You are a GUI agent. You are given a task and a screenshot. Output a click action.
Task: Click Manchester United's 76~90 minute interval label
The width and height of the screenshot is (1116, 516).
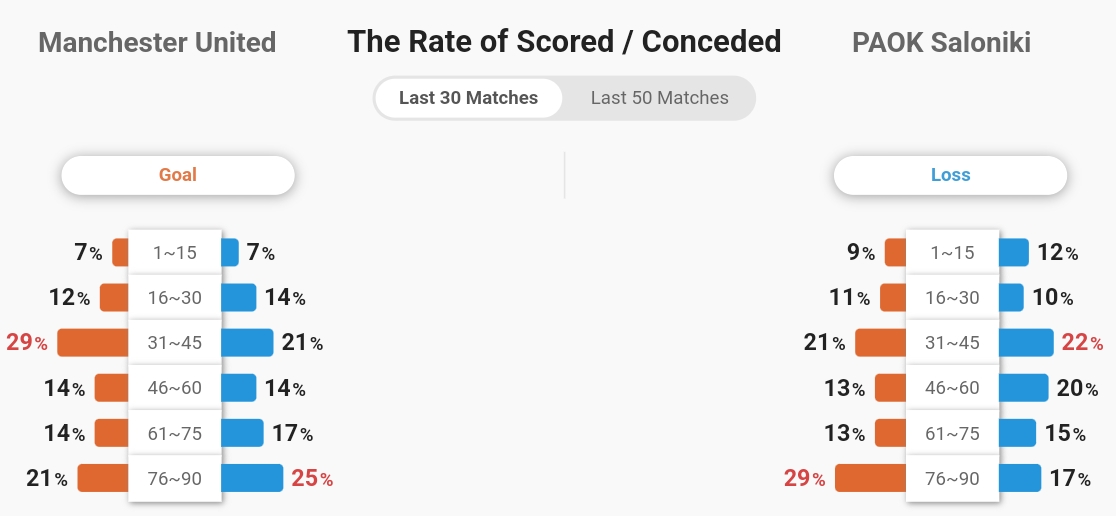click(175, 478)
